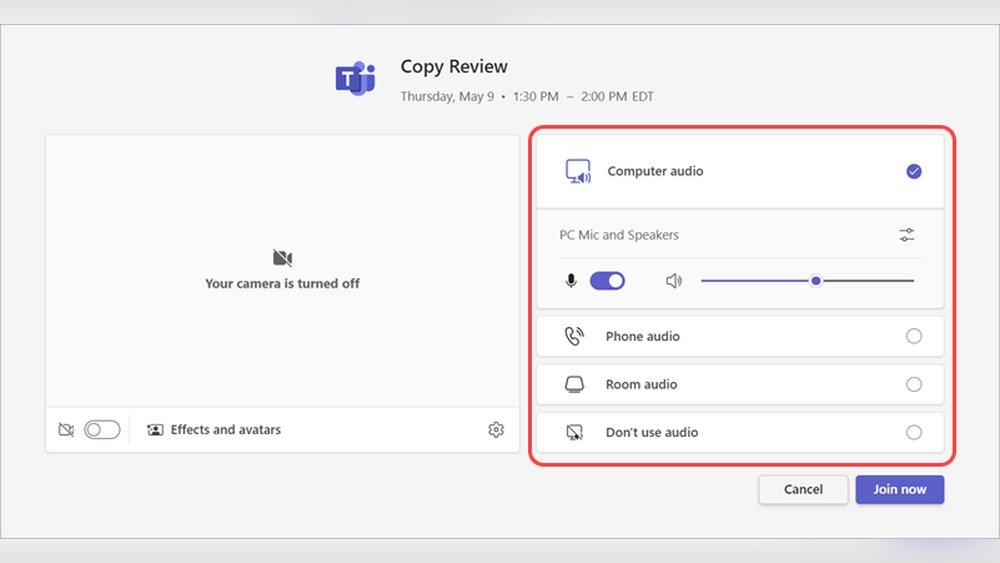Click the PC Mic and Speakers label
The height and width of the screenshot is (563, 1000).
click(619, 235)
